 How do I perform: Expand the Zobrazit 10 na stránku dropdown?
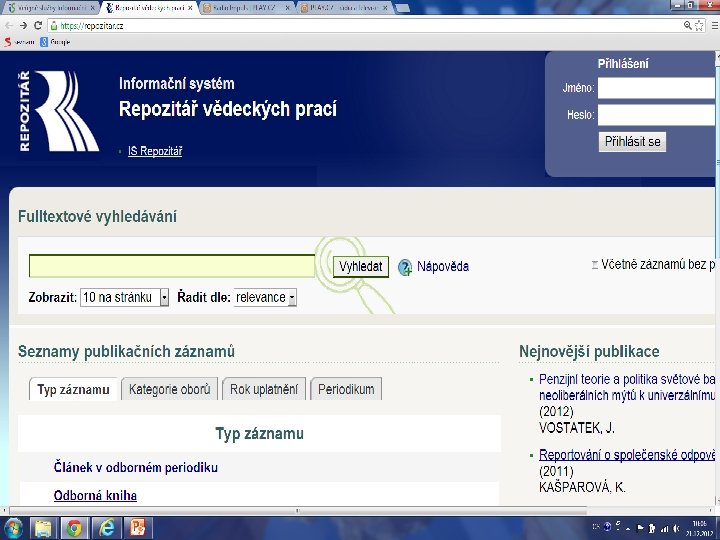click(124, 298)
